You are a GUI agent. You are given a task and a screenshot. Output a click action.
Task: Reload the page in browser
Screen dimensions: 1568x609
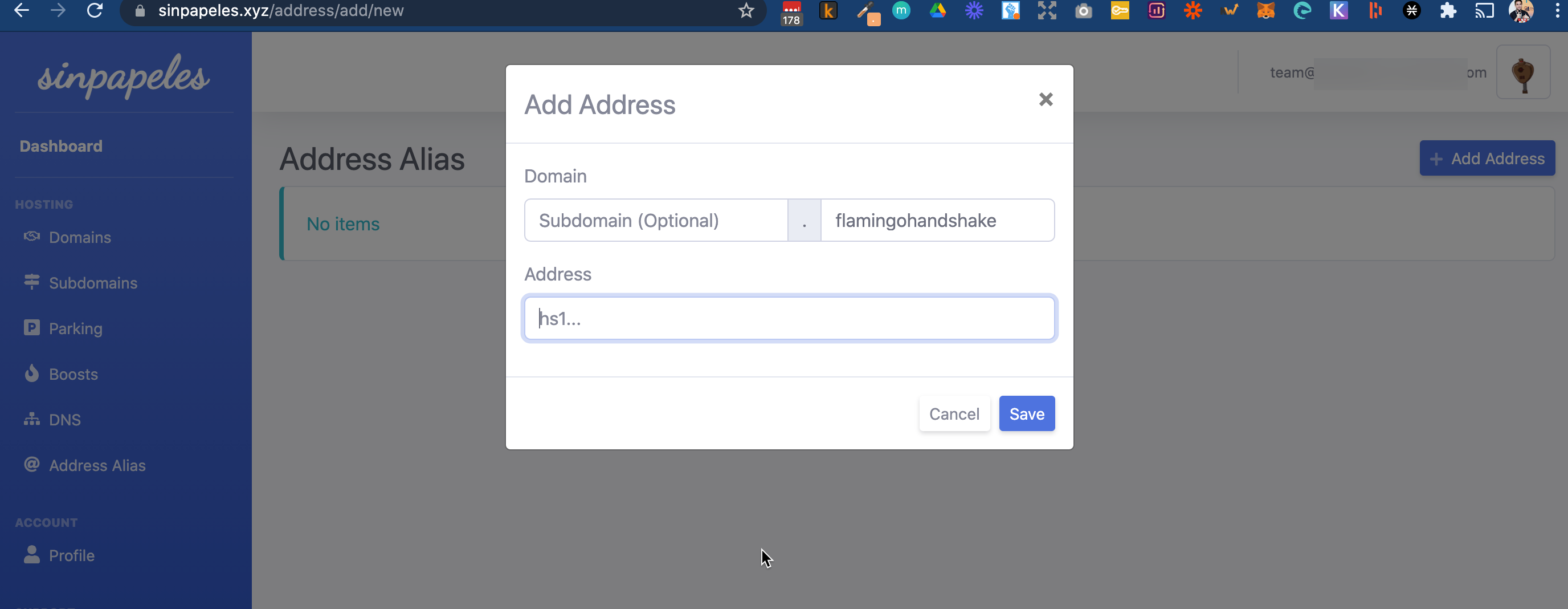(x=95, y=11)
